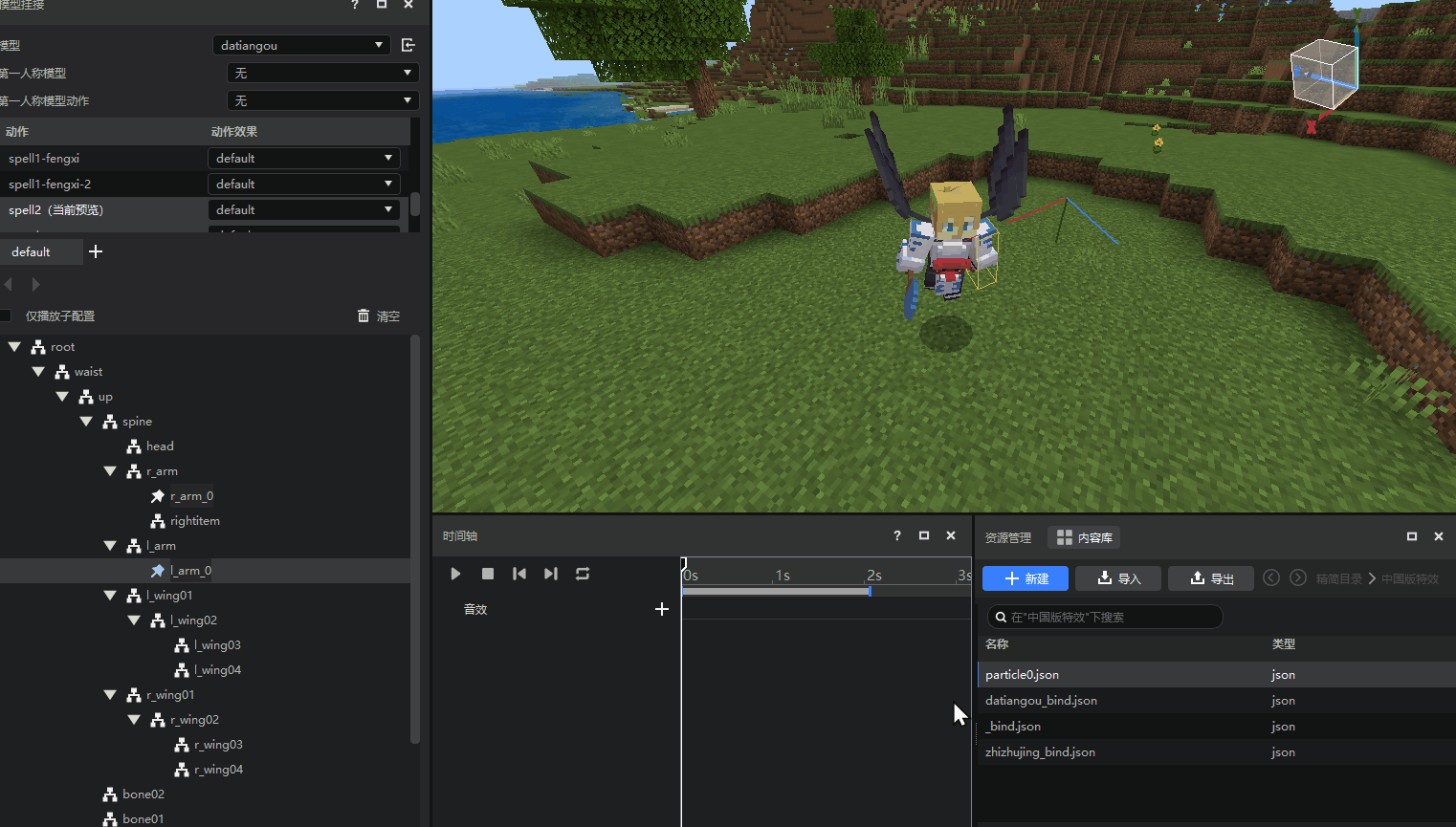The height and width of the screenshot is (827, 1456).
Task: Maximize the content library panel
Action: (1412, 536)
